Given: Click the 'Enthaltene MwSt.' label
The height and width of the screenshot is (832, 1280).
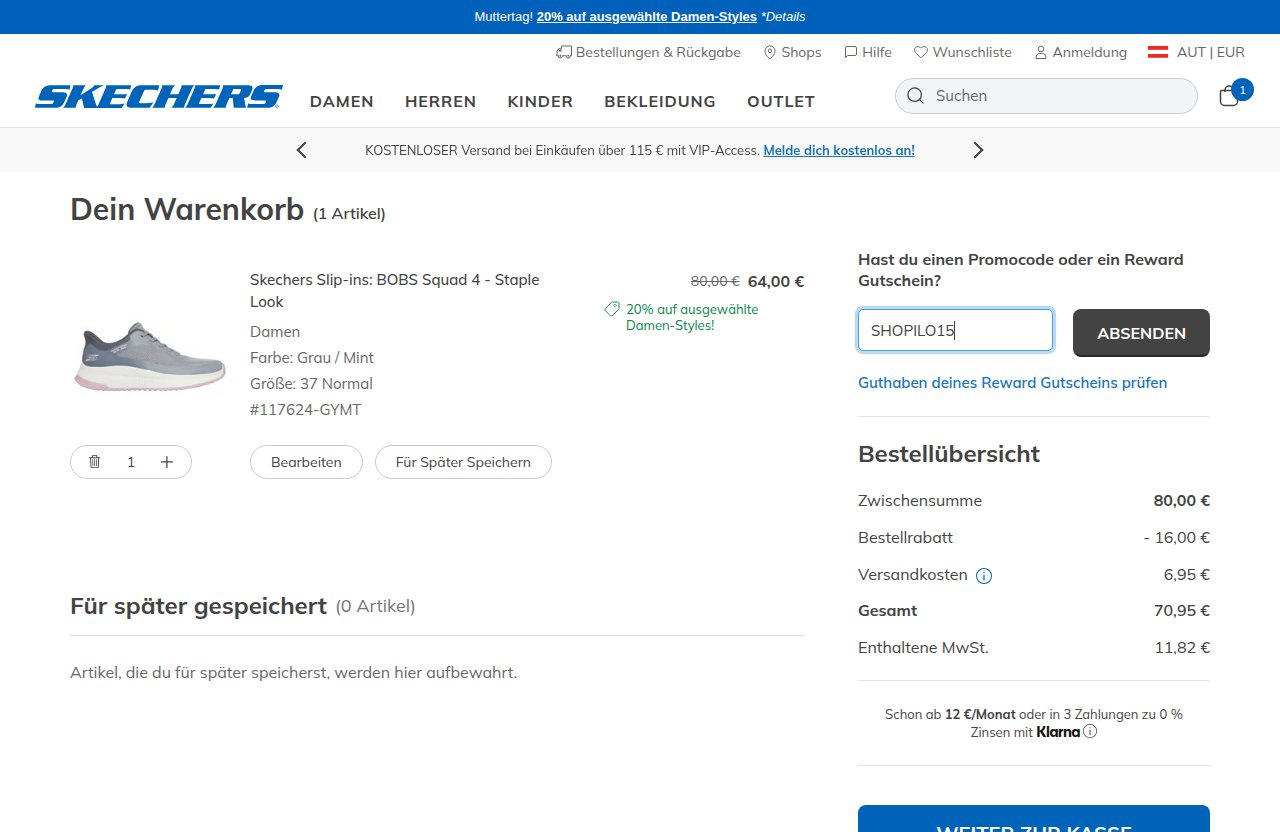Looking at the screenshot, I should tap(923, 648).
